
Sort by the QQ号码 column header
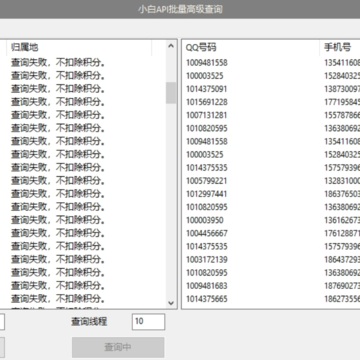[x=250, y=47]
